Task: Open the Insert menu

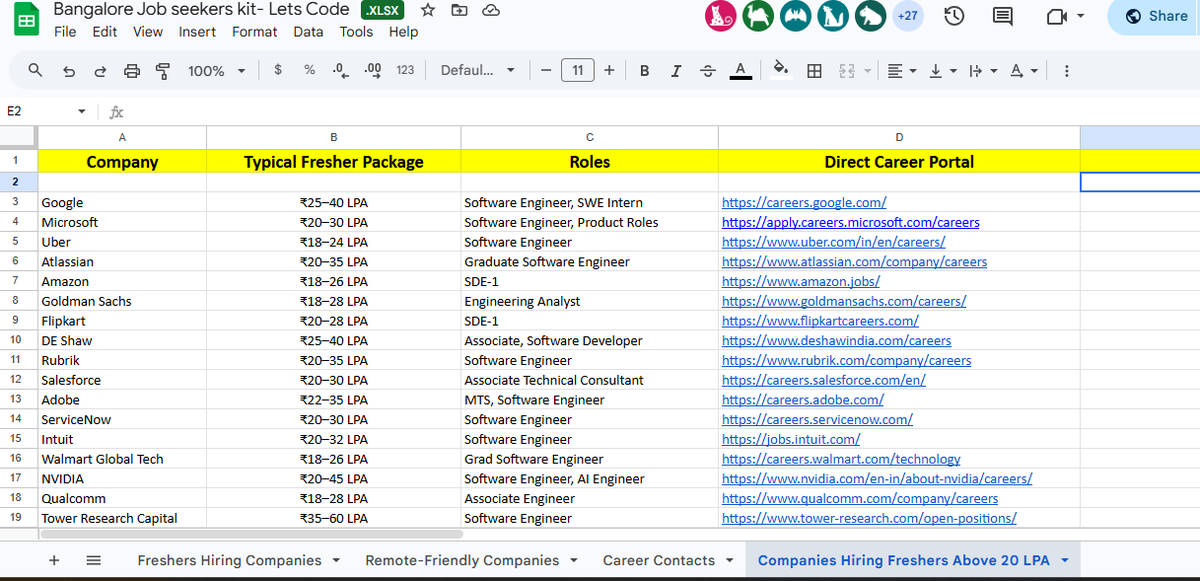Action: tap(197, 32)
